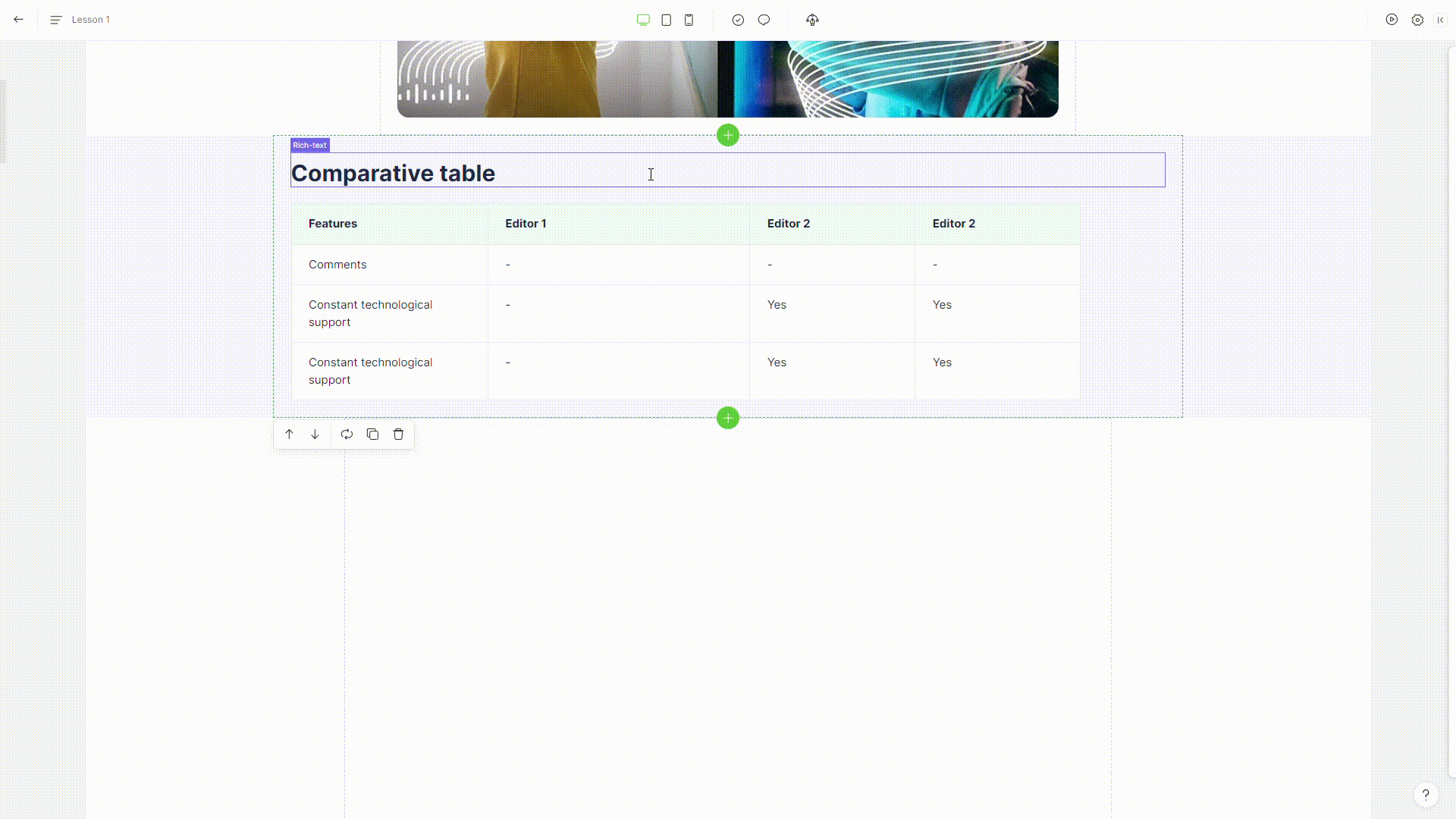
Task: Open the help question mark button
Action: 1426,794
